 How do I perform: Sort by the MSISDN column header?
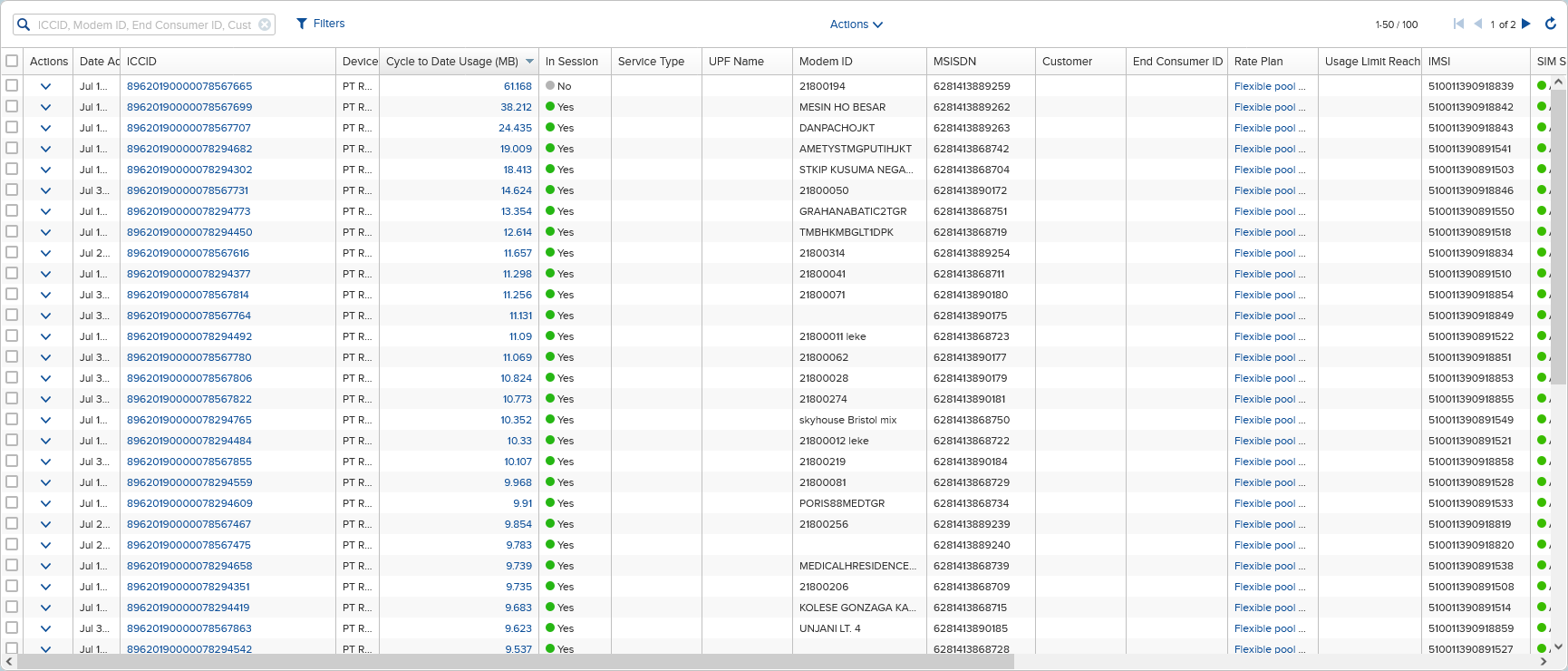pyautogui.click(x=954, y=62)
